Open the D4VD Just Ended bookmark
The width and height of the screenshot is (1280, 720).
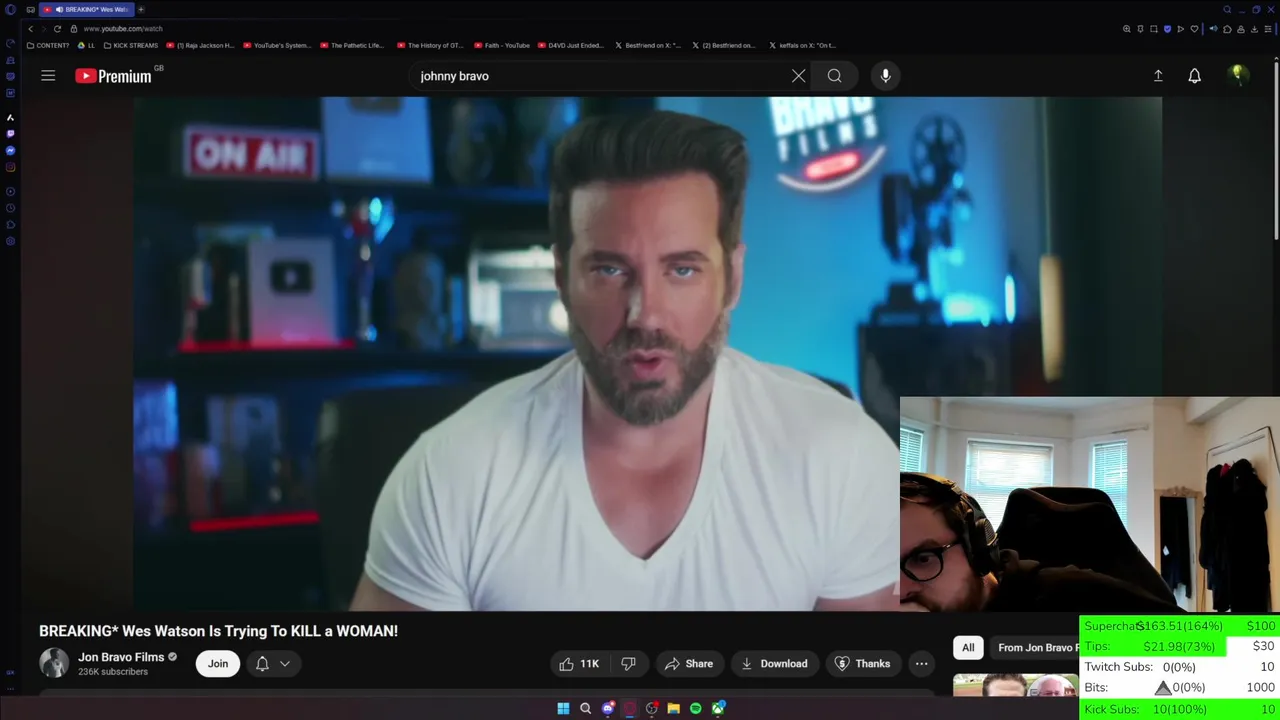(571, 45)
